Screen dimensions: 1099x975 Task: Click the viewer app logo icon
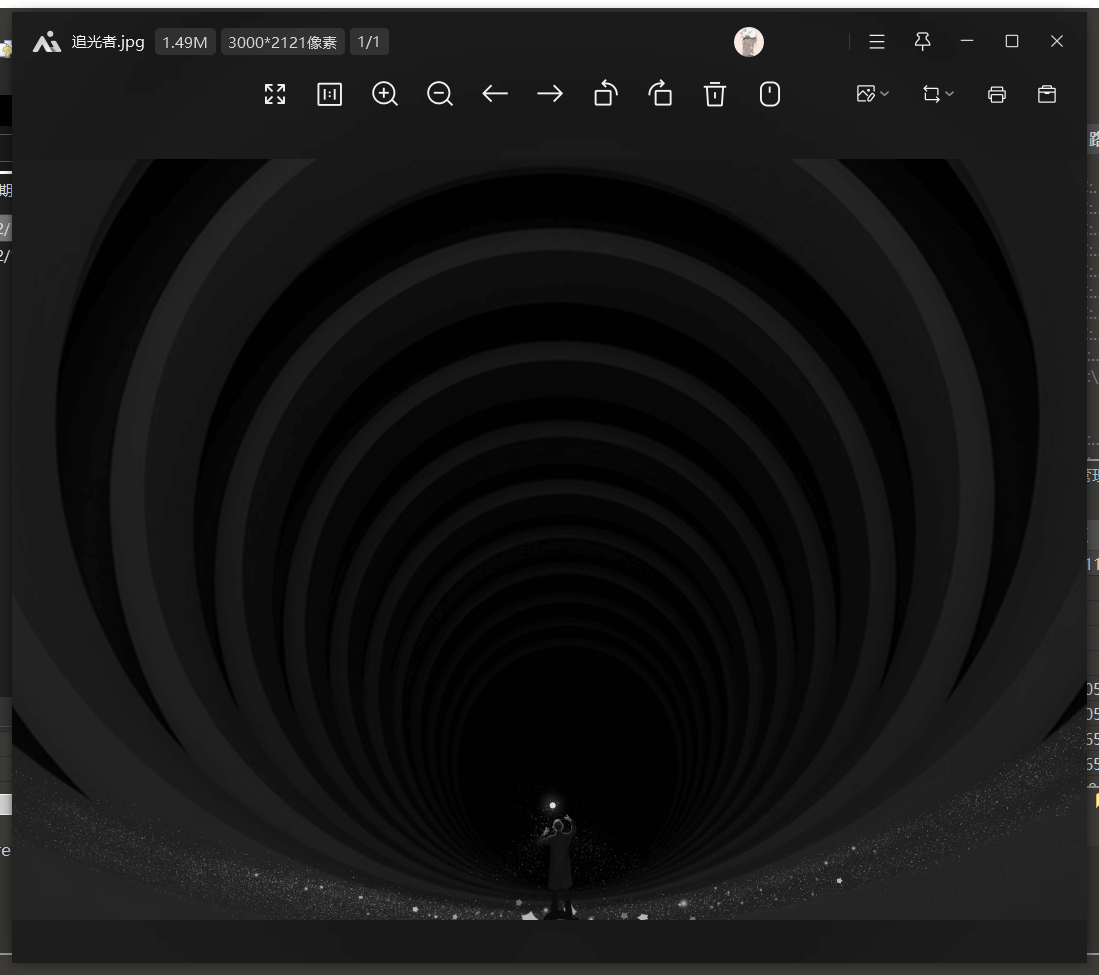pyautogui.click(x=47, y=42)
